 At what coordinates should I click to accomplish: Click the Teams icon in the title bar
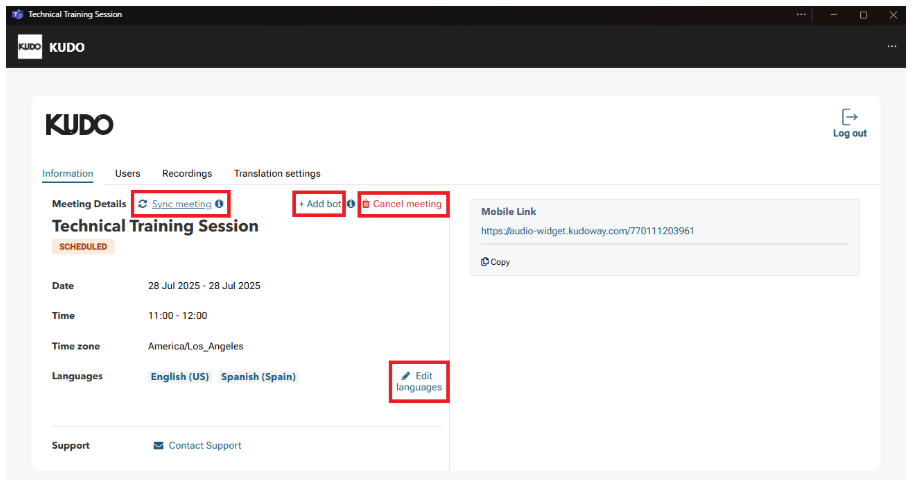pyautogui.click(x=17, y=15)
